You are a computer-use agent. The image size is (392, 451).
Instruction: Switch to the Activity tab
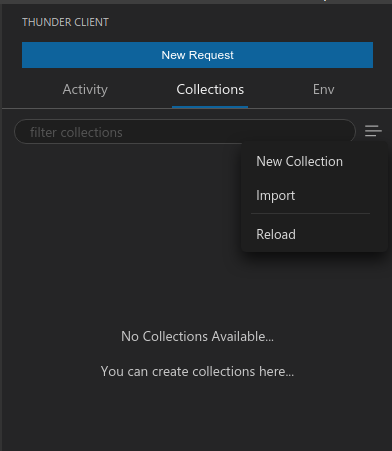pyautogui.click(x=85, y=90)
